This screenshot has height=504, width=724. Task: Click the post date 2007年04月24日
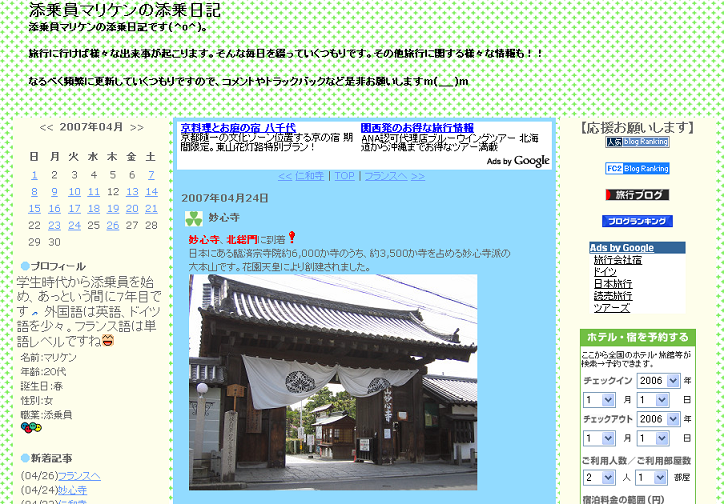pos(225,198)
